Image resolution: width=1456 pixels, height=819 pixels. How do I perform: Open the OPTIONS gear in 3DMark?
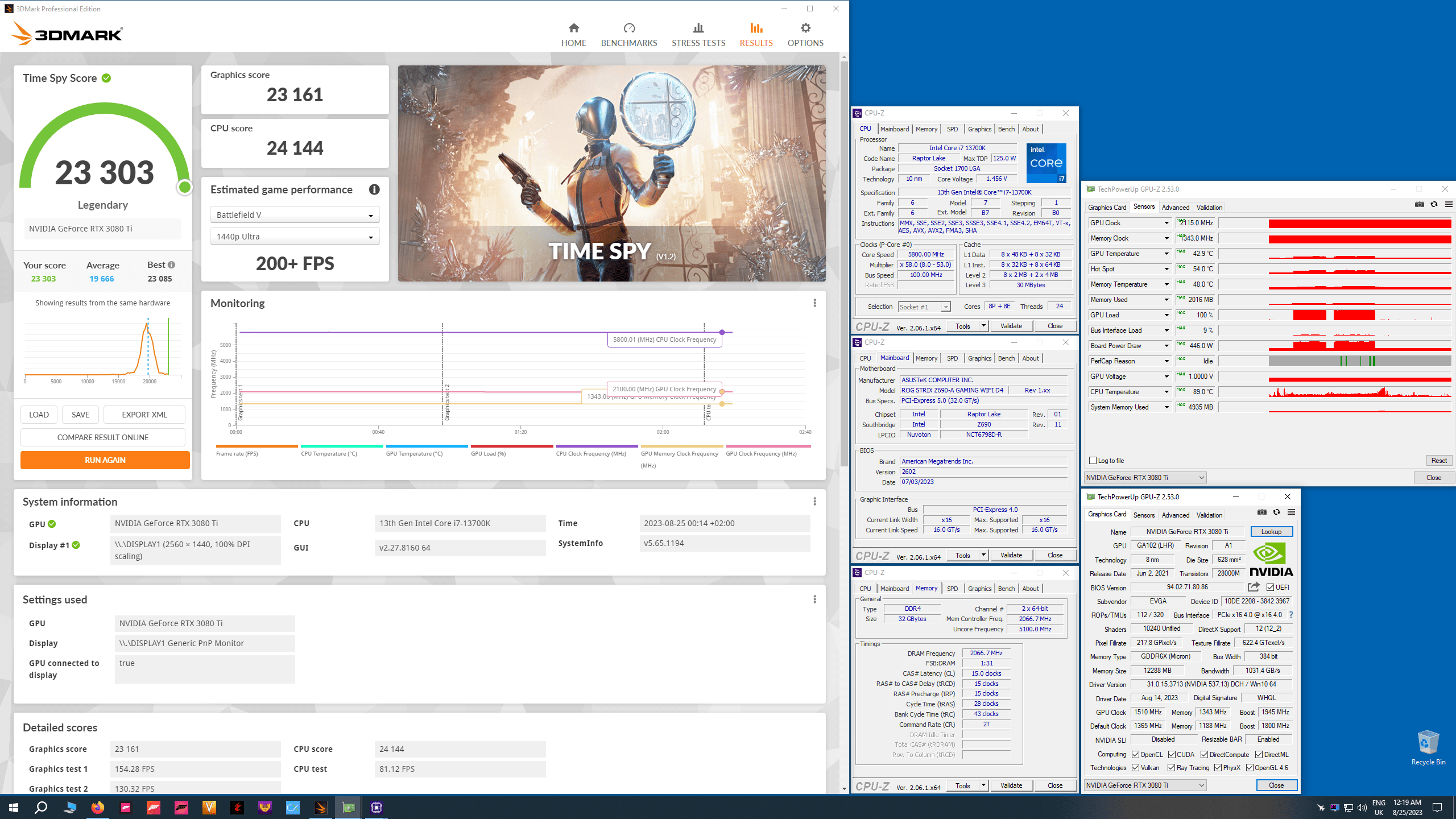point(805,28)
